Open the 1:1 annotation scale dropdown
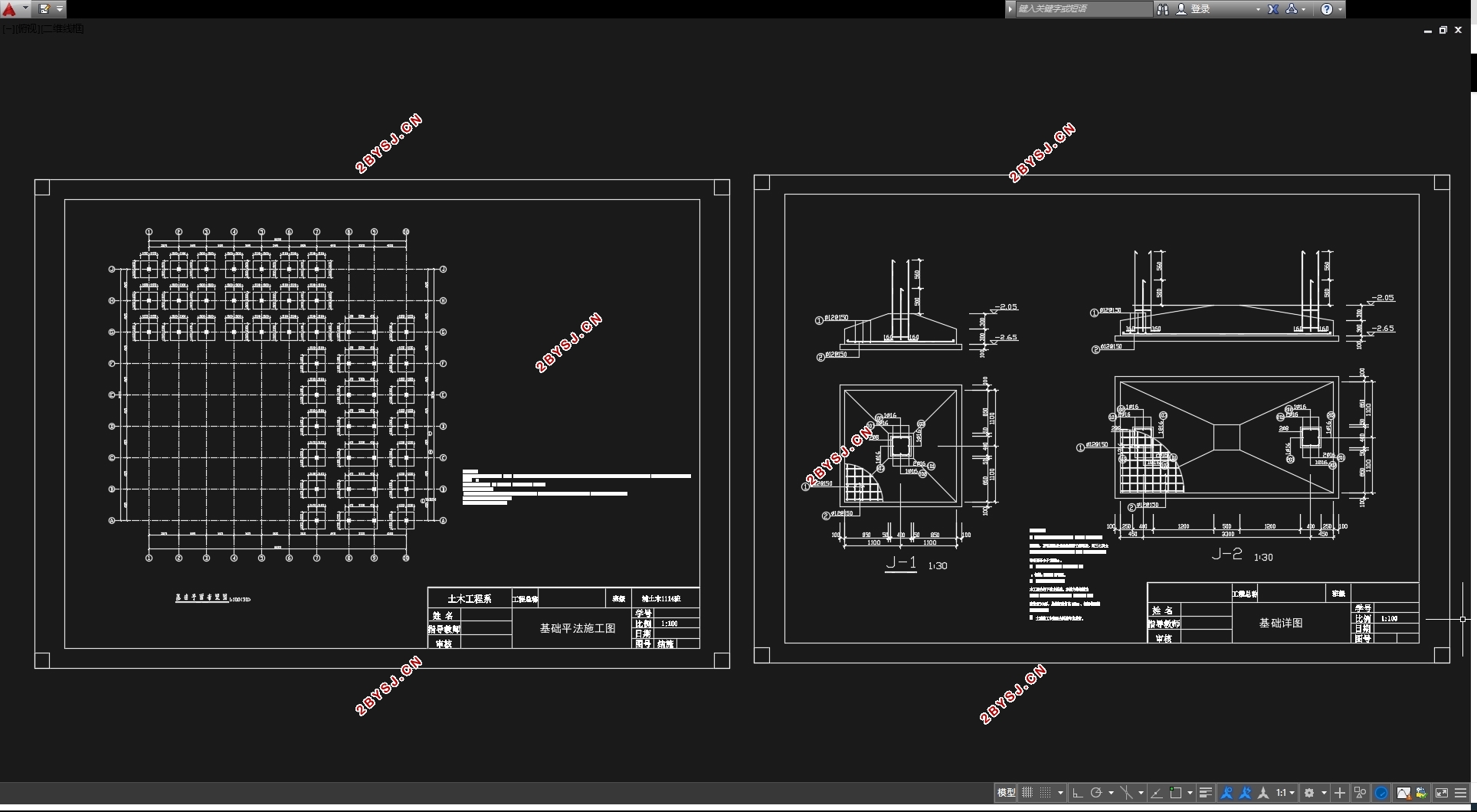This screenshot has width=1477, height=812. click(x=1285, y=793)
